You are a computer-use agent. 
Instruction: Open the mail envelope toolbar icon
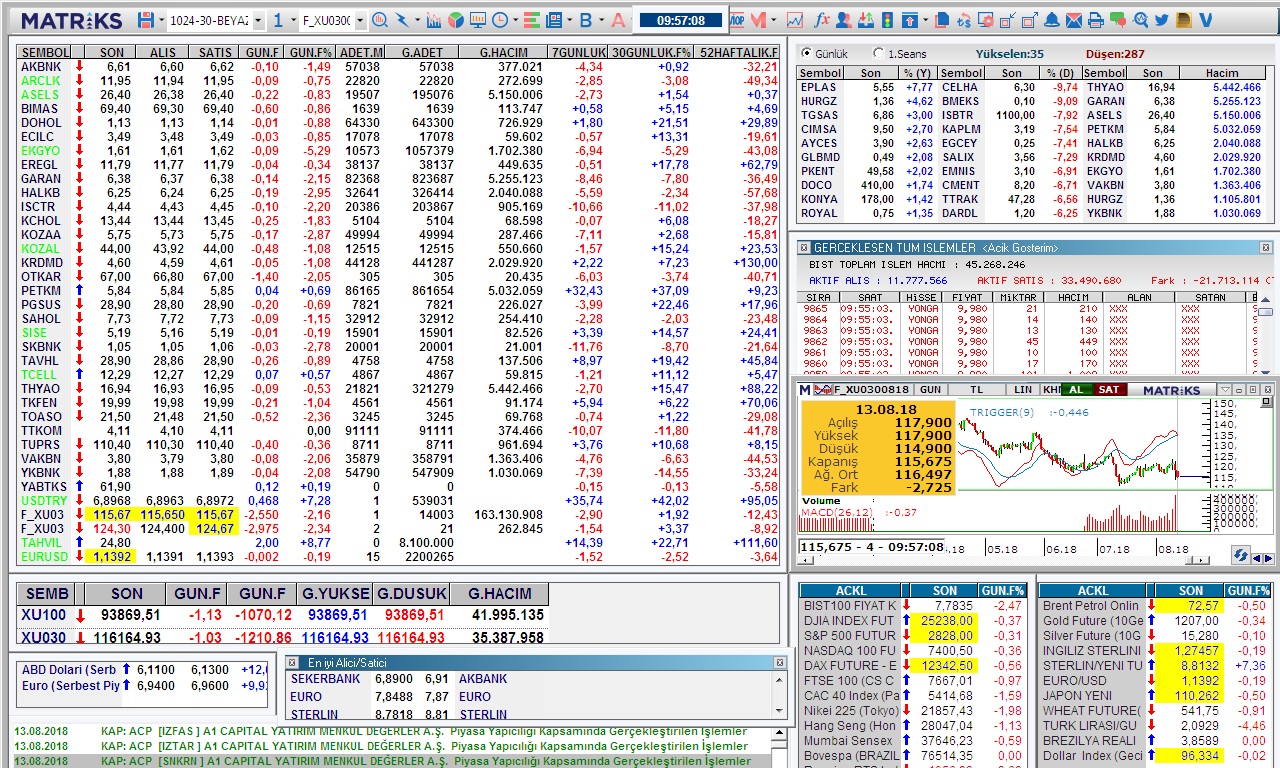(1073, 20)
